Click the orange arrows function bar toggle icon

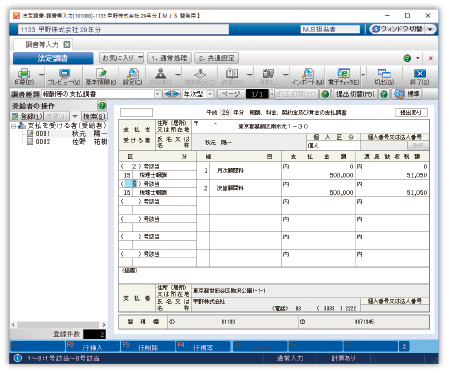click(404, 347)
